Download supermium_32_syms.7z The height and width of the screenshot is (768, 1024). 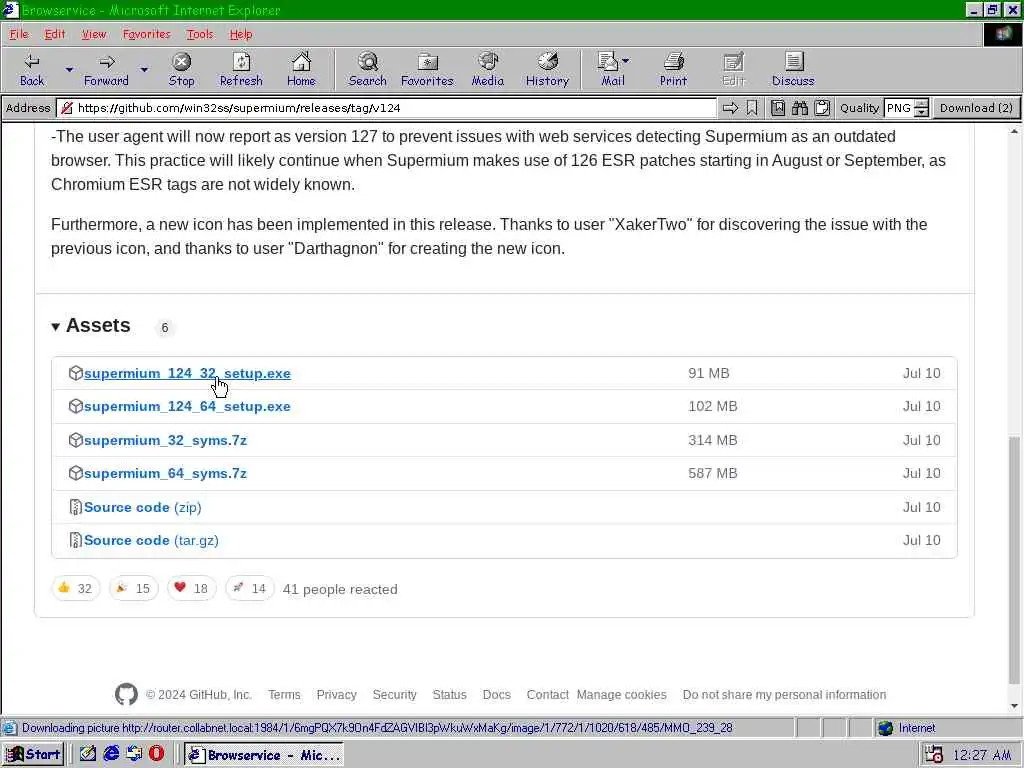165,440
